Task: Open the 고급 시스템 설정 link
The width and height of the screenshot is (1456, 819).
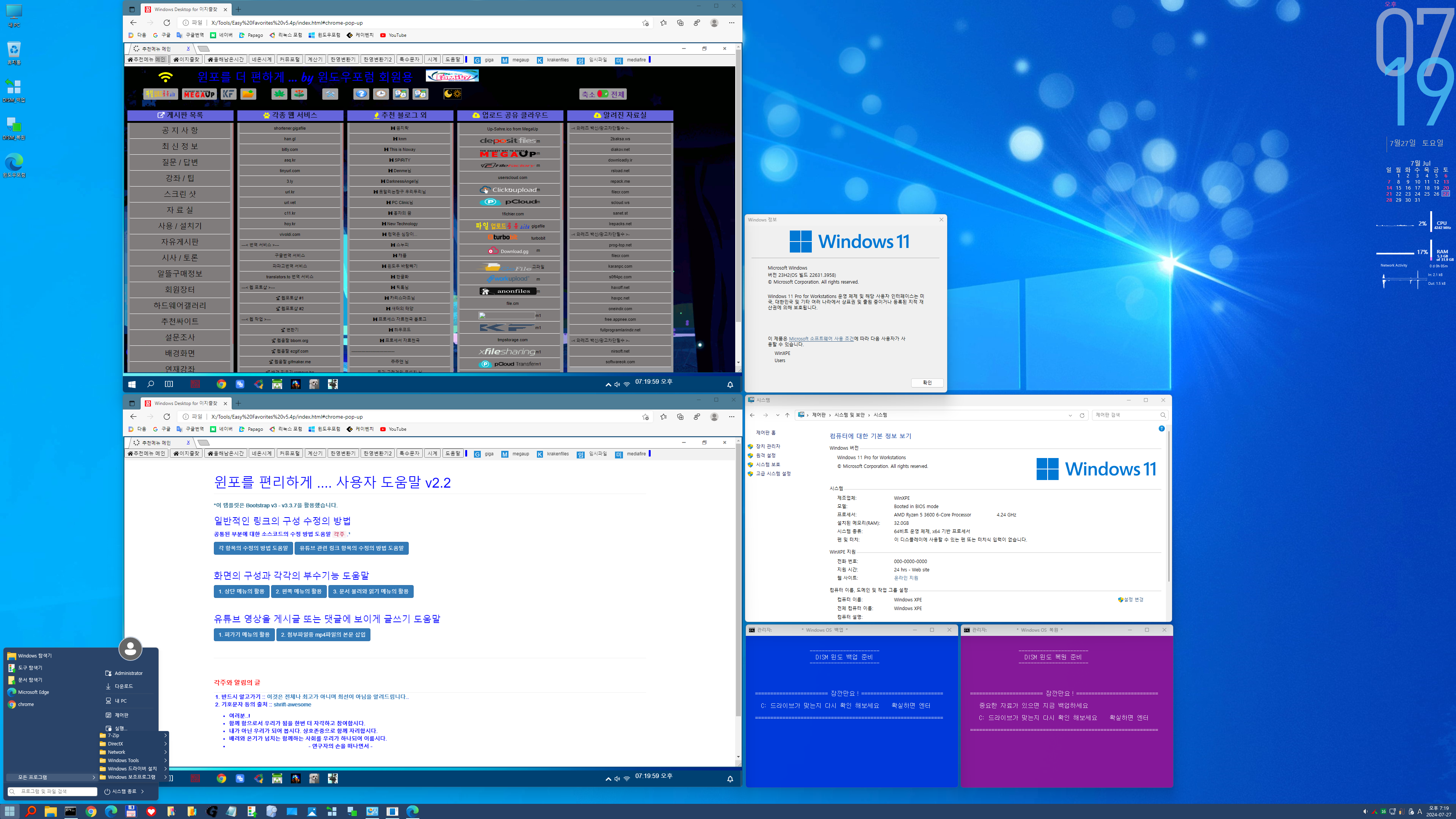Action: 773,474
